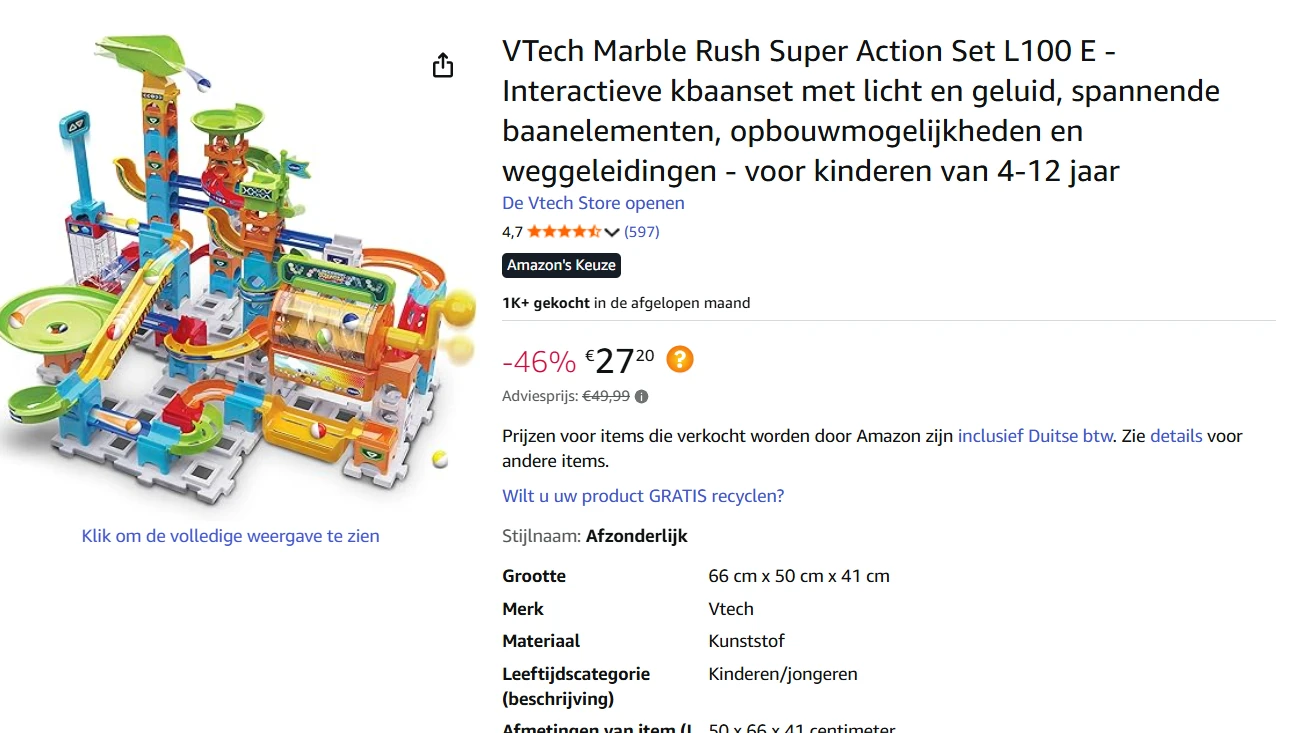
Task: Click the info icon next to Adviesprijs
Action: click(x=642, y=396)
